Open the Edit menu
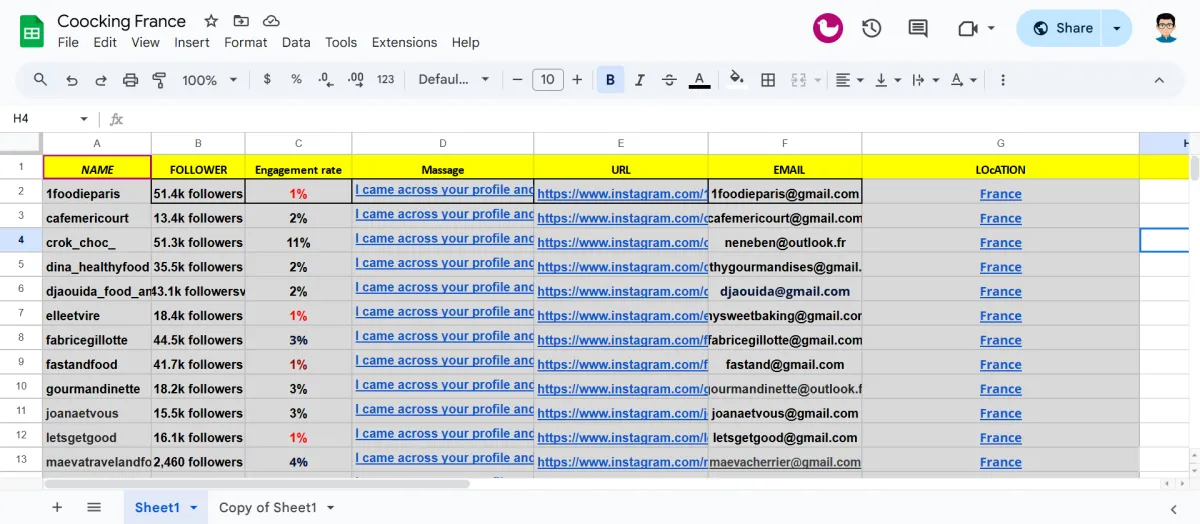 [105, 42]
